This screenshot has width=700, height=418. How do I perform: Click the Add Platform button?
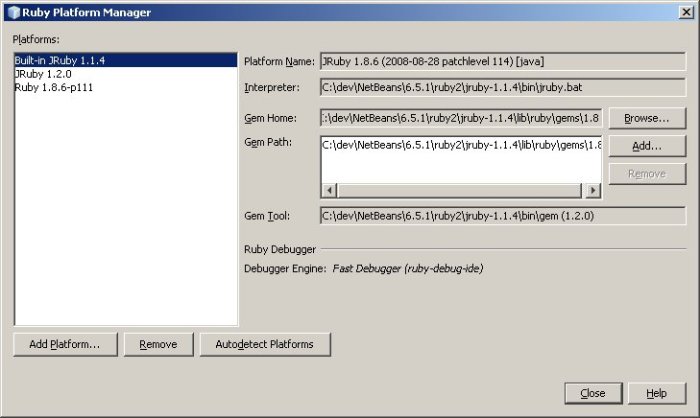coord(65,344)
